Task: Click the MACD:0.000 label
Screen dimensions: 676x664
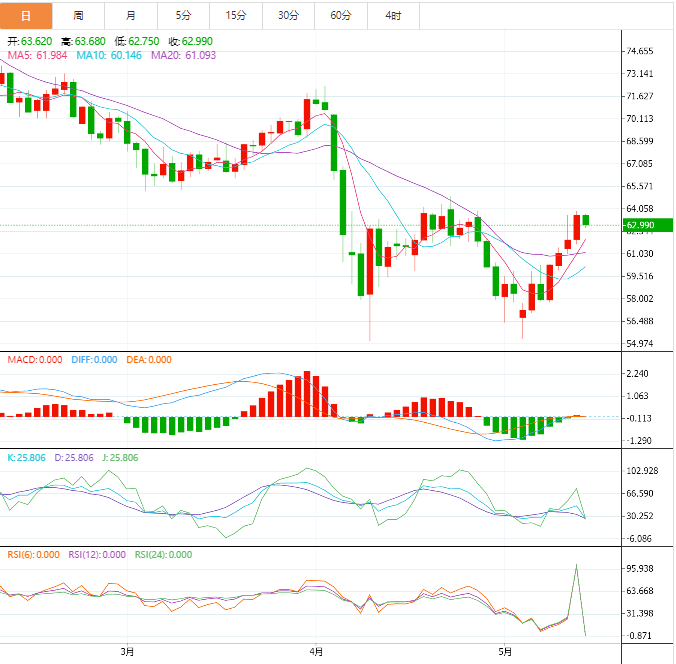Action: 35,360
